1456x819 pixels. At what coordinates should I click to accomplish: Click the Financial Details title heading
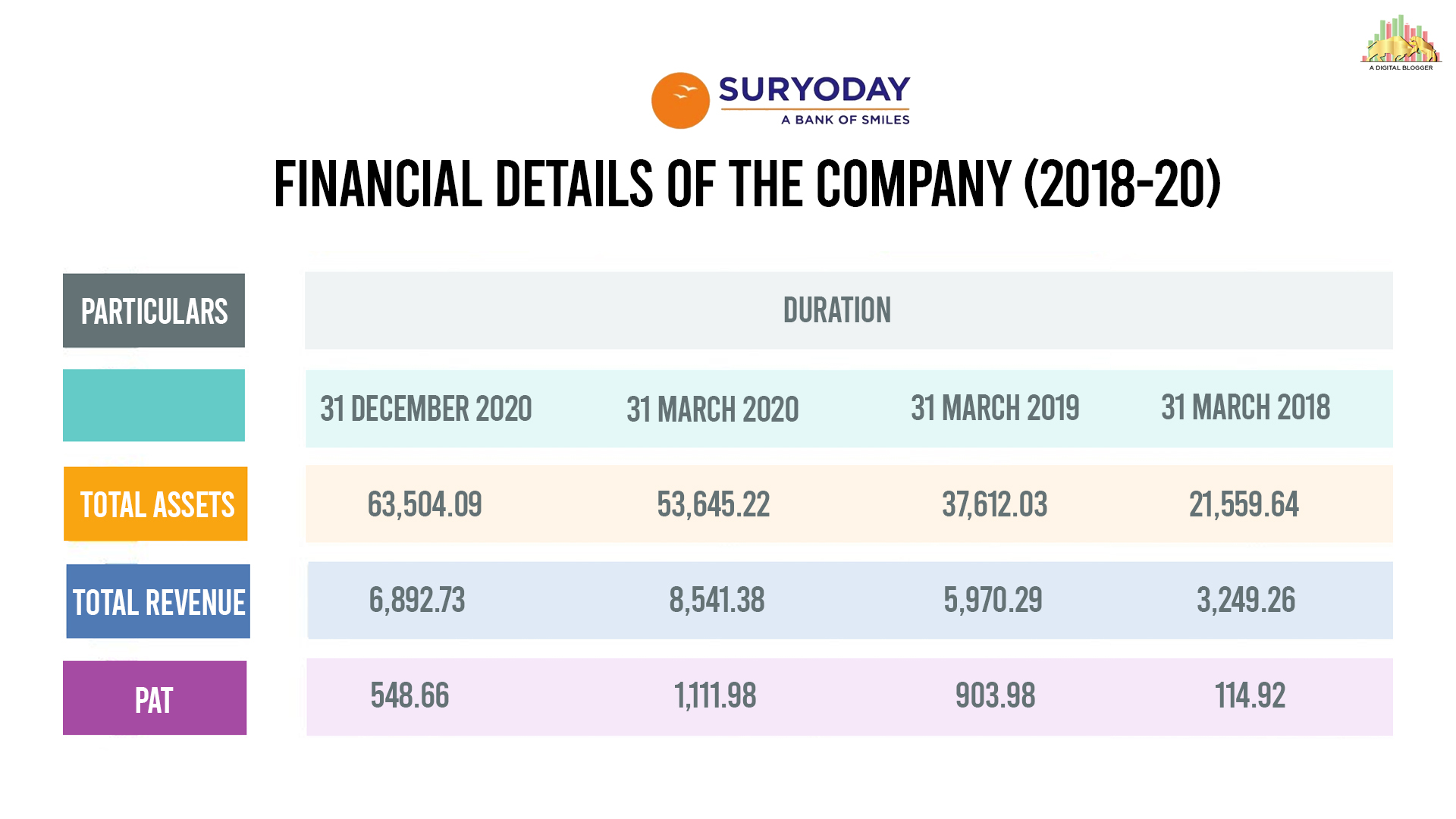(747, 184)
